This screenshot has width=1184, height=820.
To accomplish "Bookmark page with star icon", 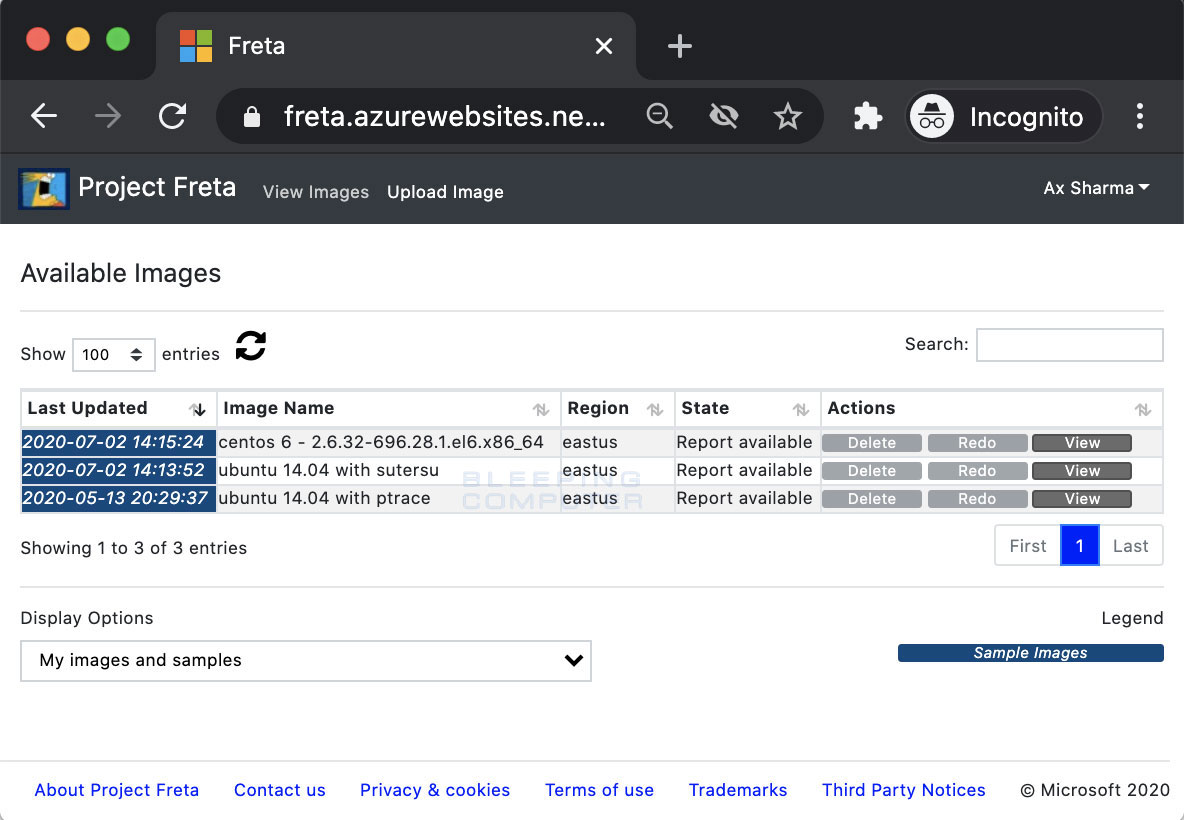I will 788,116.
